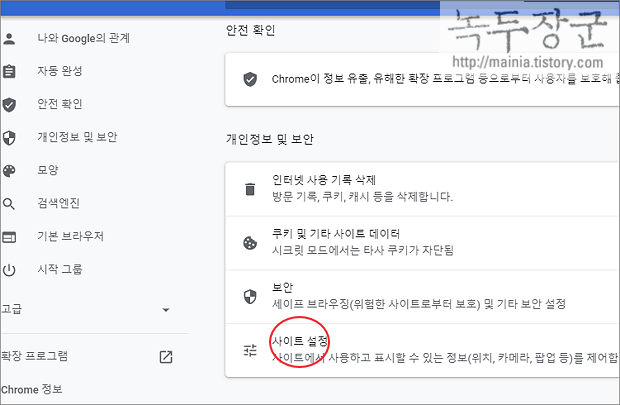Click the browser window icon beside 기본 브라우저
Viewport: 620px width, 405px height.
tap(9, 237)
